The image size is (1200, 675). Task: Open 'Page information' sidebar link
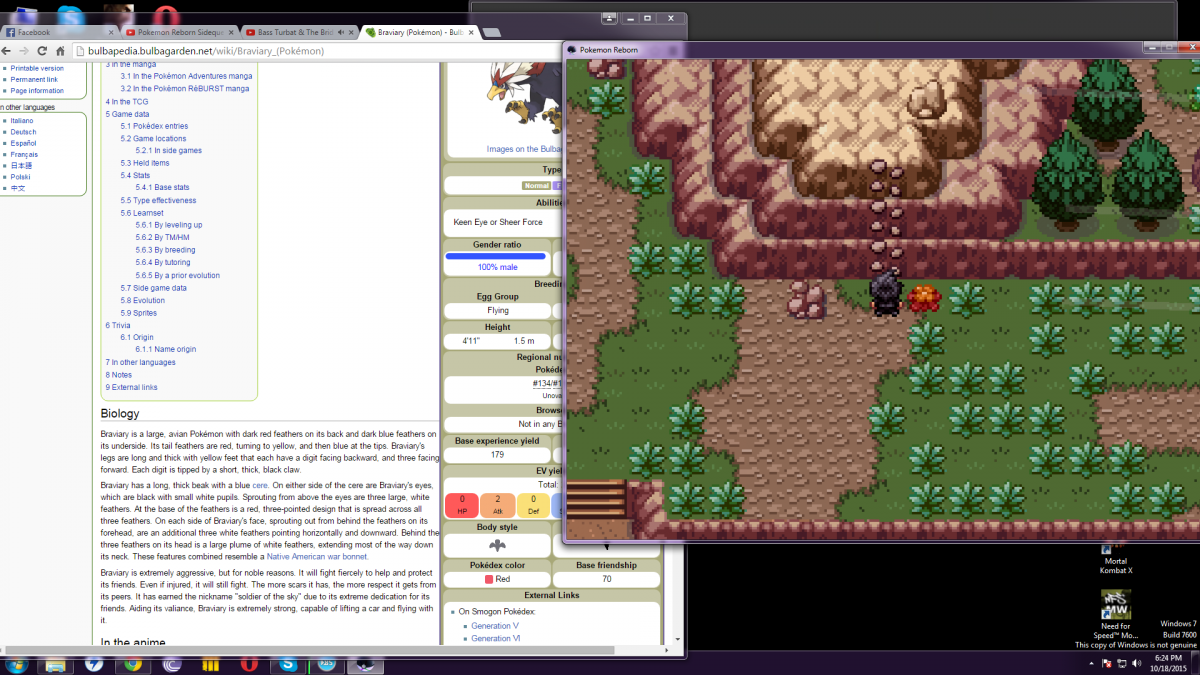click(x=37, y=90)
